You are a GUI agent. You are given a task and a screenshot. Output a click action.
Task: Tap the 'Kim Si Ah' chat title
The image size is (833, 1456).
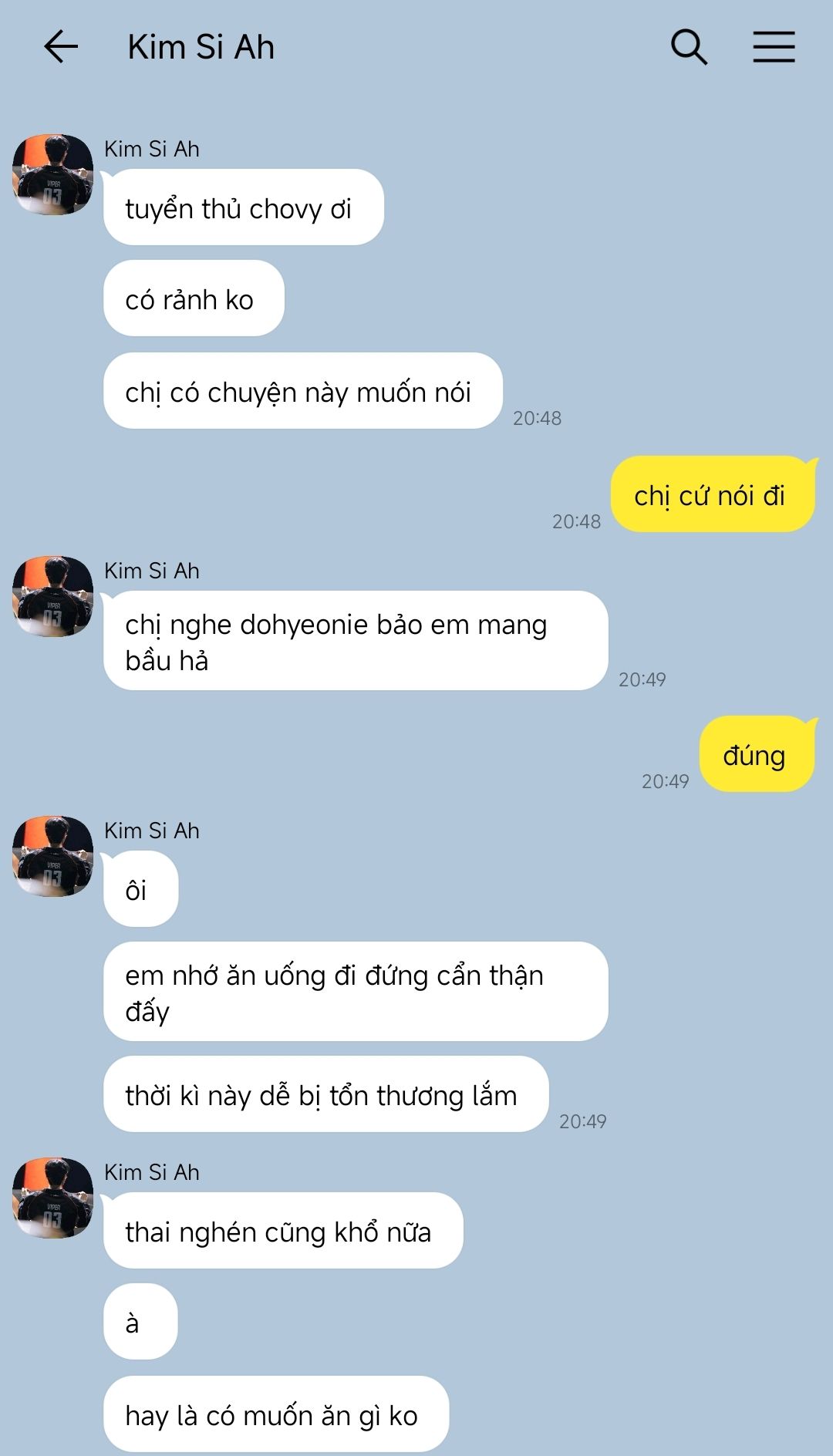click(201, 47)
